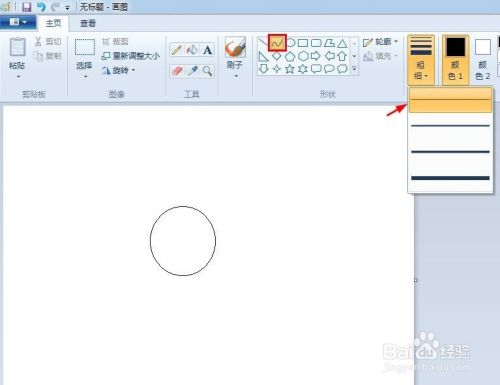Expand the full shapes gallery
The image size is (500, 385).
[x=354, y=69]
